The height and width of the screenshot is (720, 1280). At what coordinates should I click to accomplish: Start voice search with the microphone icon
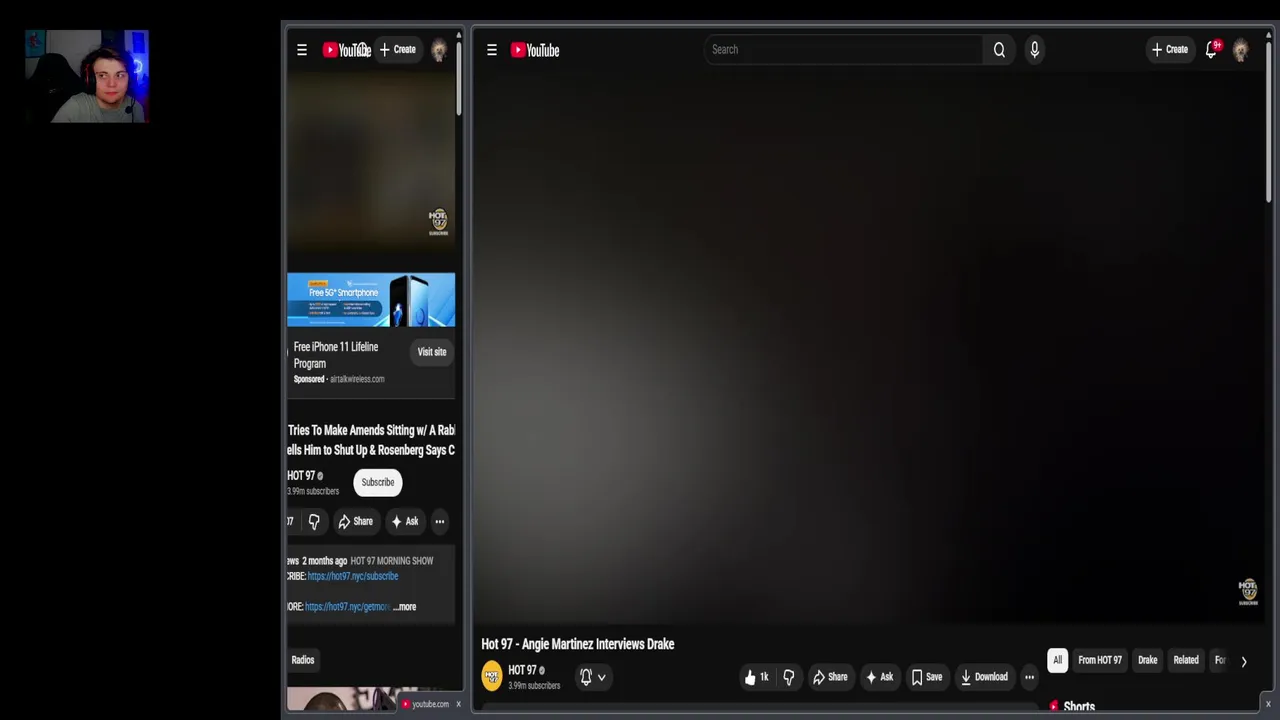pyautogui.click(x=1034, y=49)
